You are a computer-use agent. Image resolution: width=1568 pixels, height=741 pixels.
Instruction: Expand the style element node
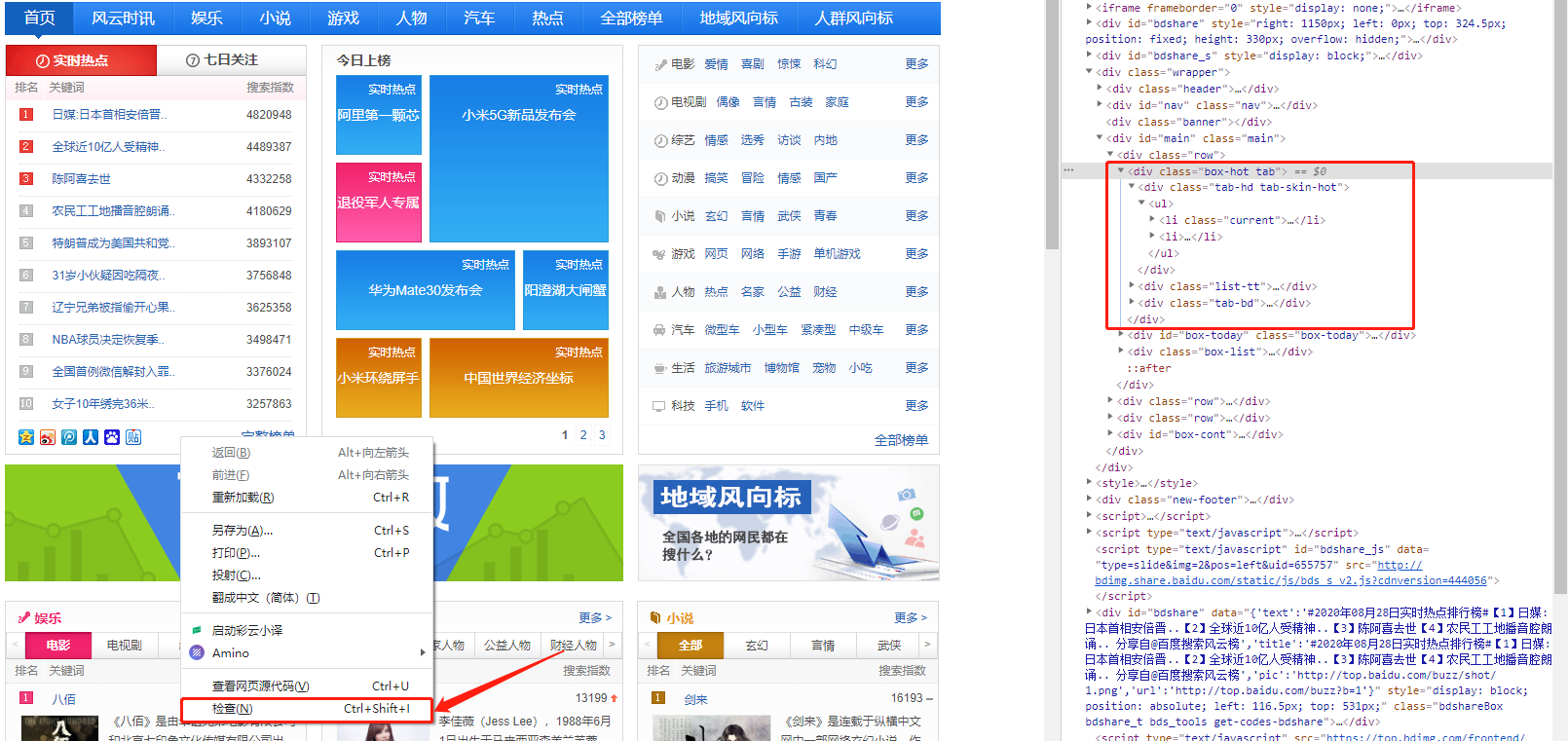coord(1090,483)
